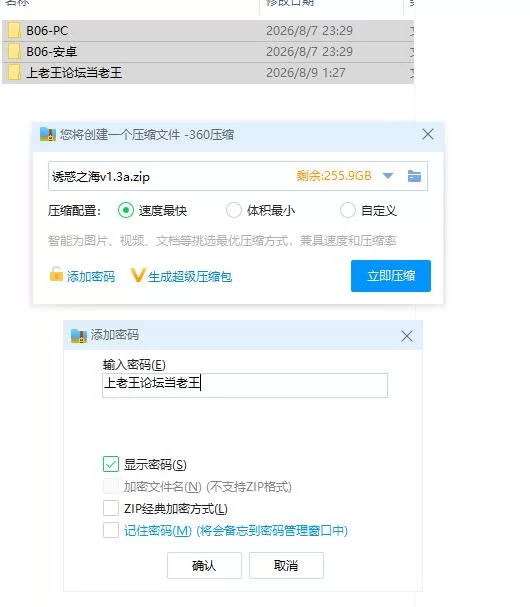The height and width of the screenshot is (607, 530).
Task: Click the B06-安卓 folder icon
Action: [14, 51]
